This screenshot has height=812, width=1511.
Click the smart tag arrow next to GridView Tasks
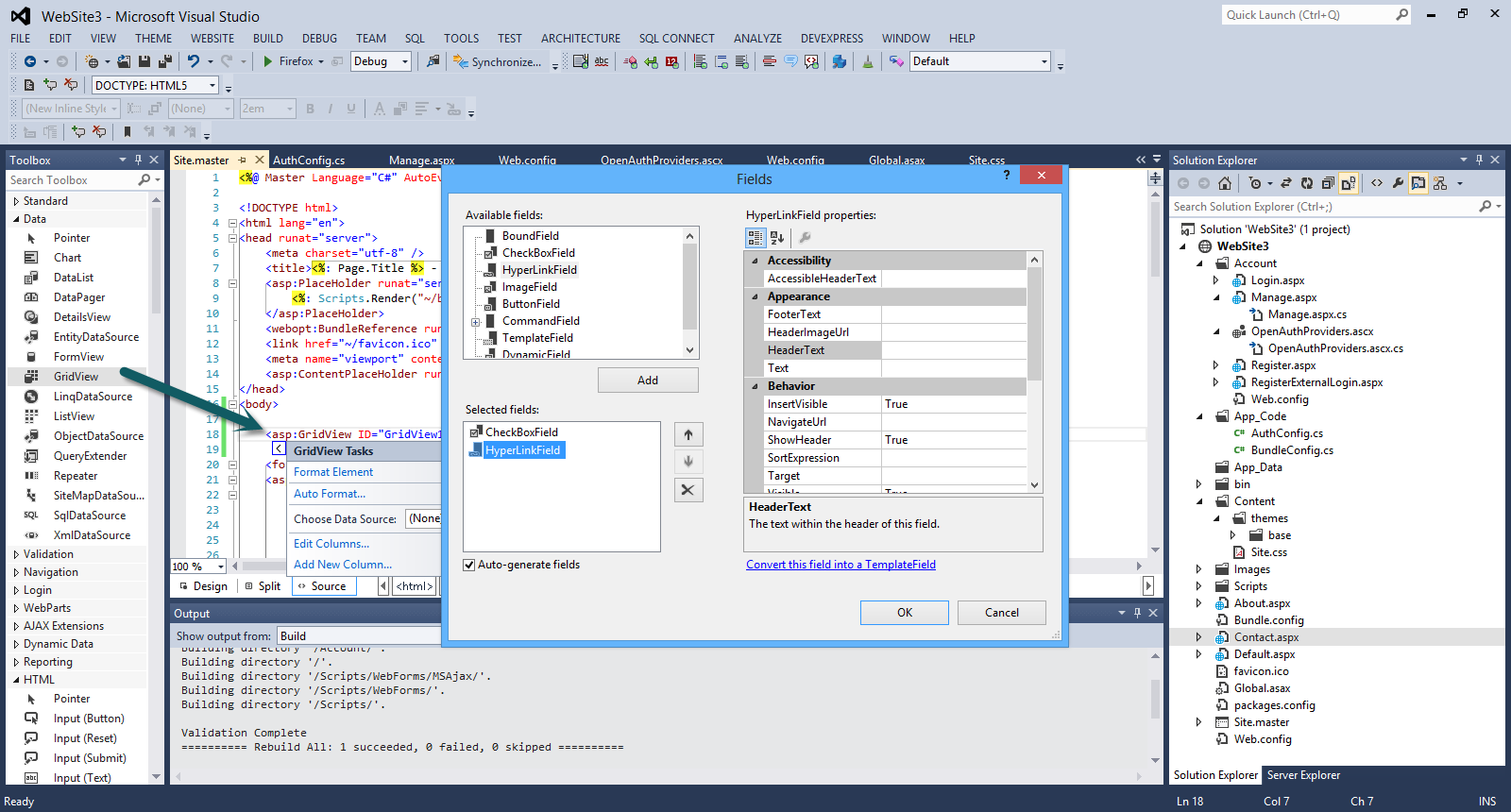tap(279, 448)
